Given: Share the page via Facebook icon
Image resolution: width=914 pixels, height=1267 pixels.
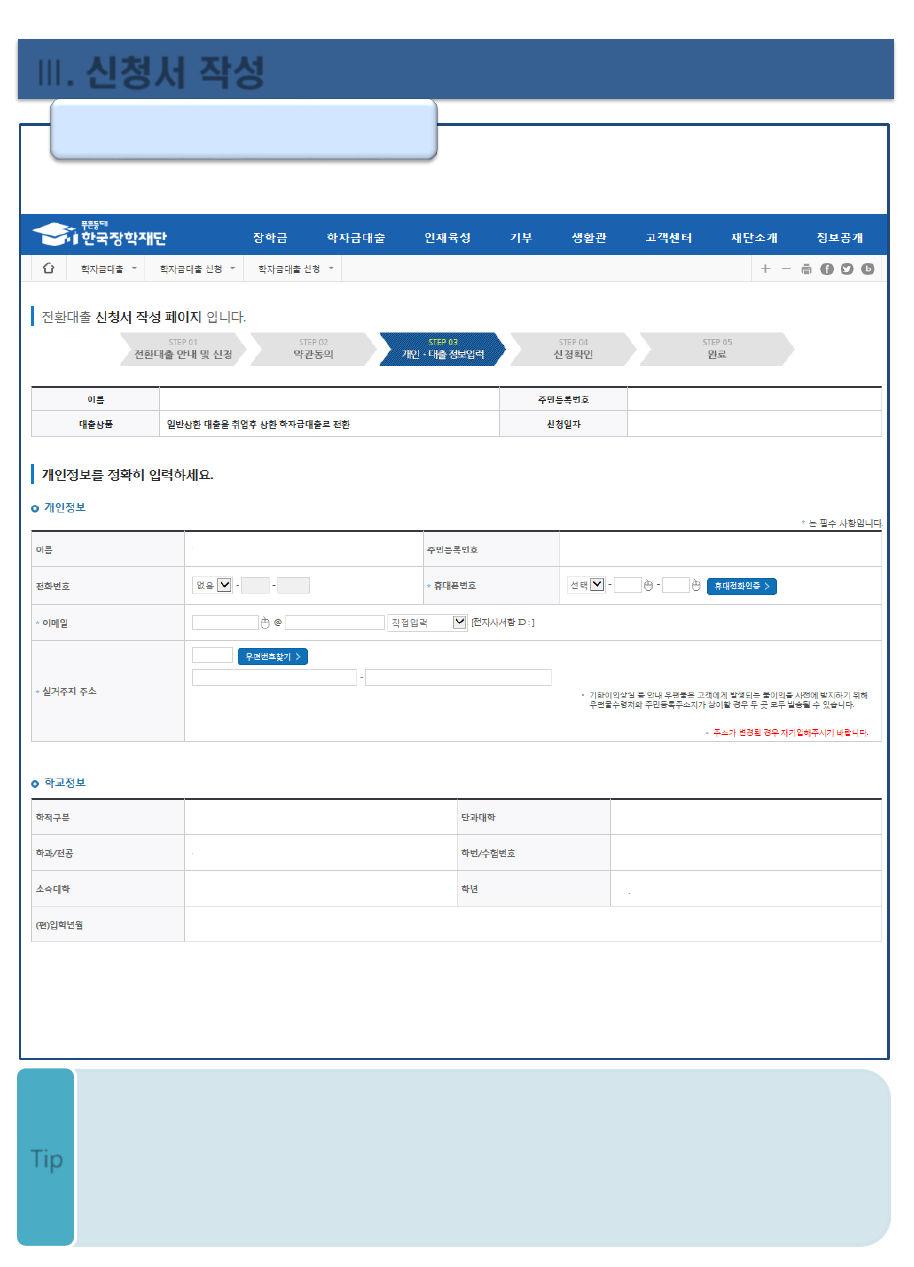Looking at the screenshot, I should 827,269.
